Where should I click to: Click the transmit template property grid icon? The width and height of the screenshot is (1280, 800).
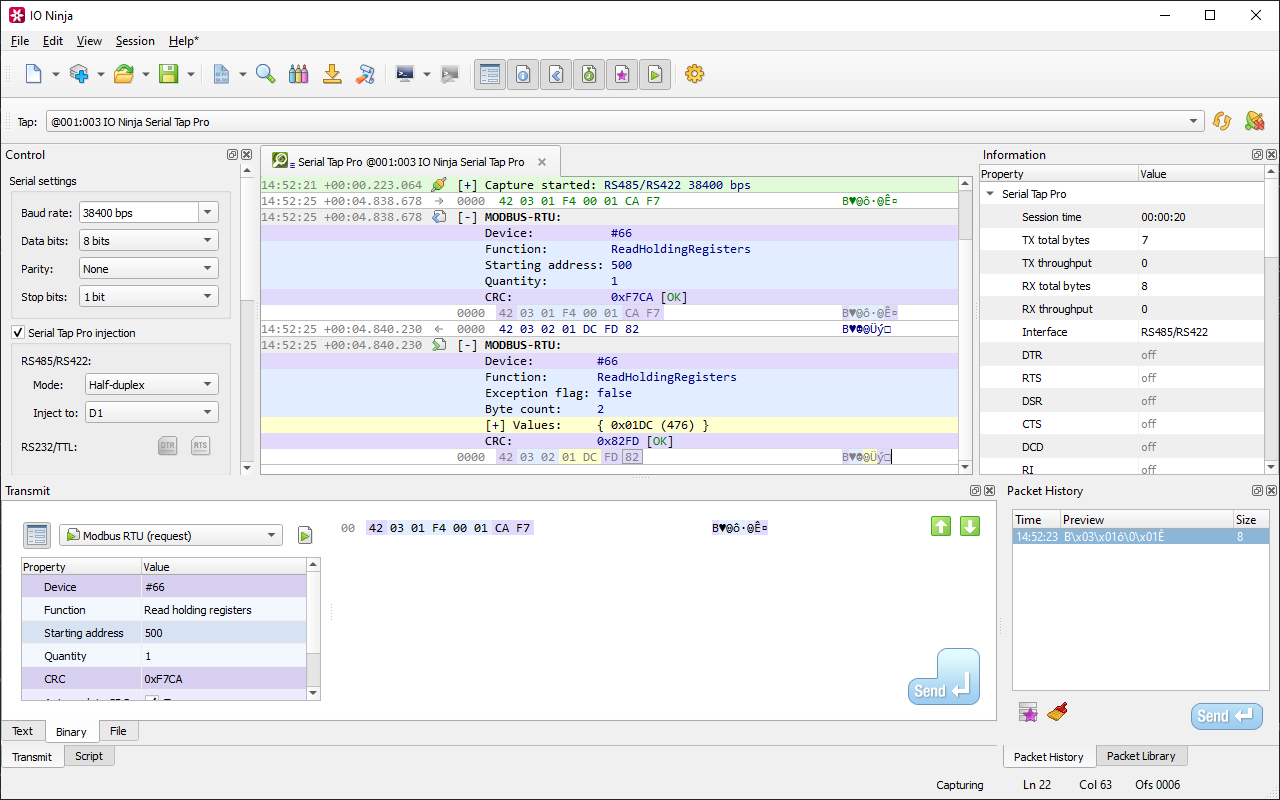(x=37, y=535)
